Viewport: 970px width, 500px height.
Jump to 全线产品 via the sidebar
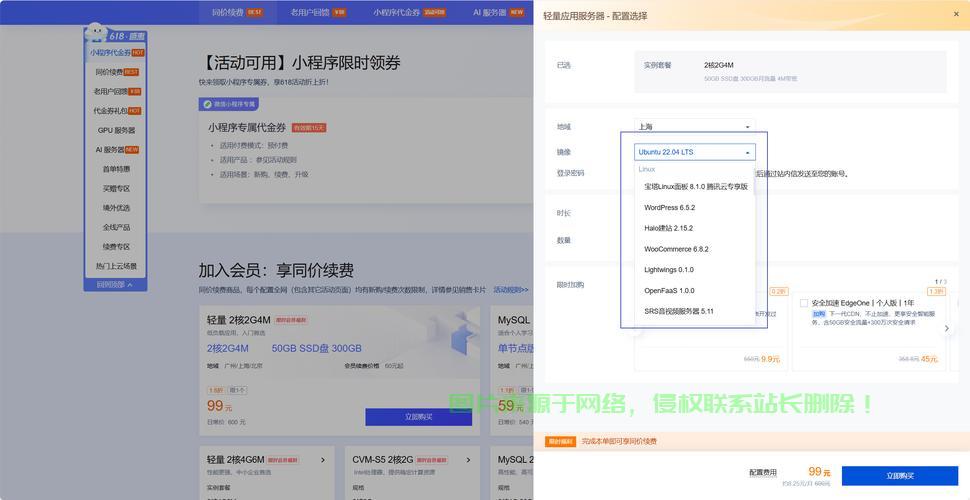tap(116, 227)
